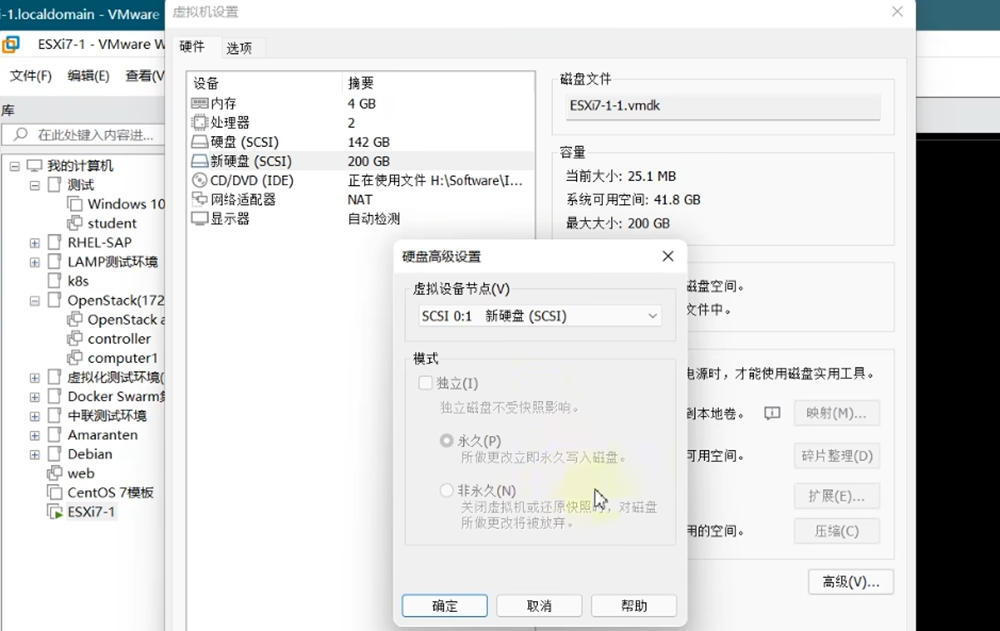Screen dimensions: 1000x631
Task: Open the 查看(V) menu
Action: [145, 76]
